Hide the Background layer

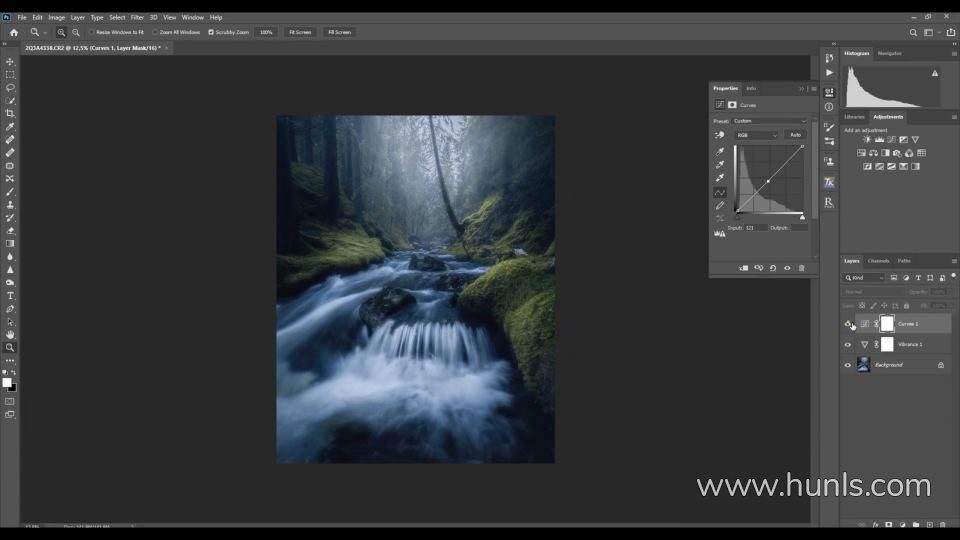(x=848, y=365)
